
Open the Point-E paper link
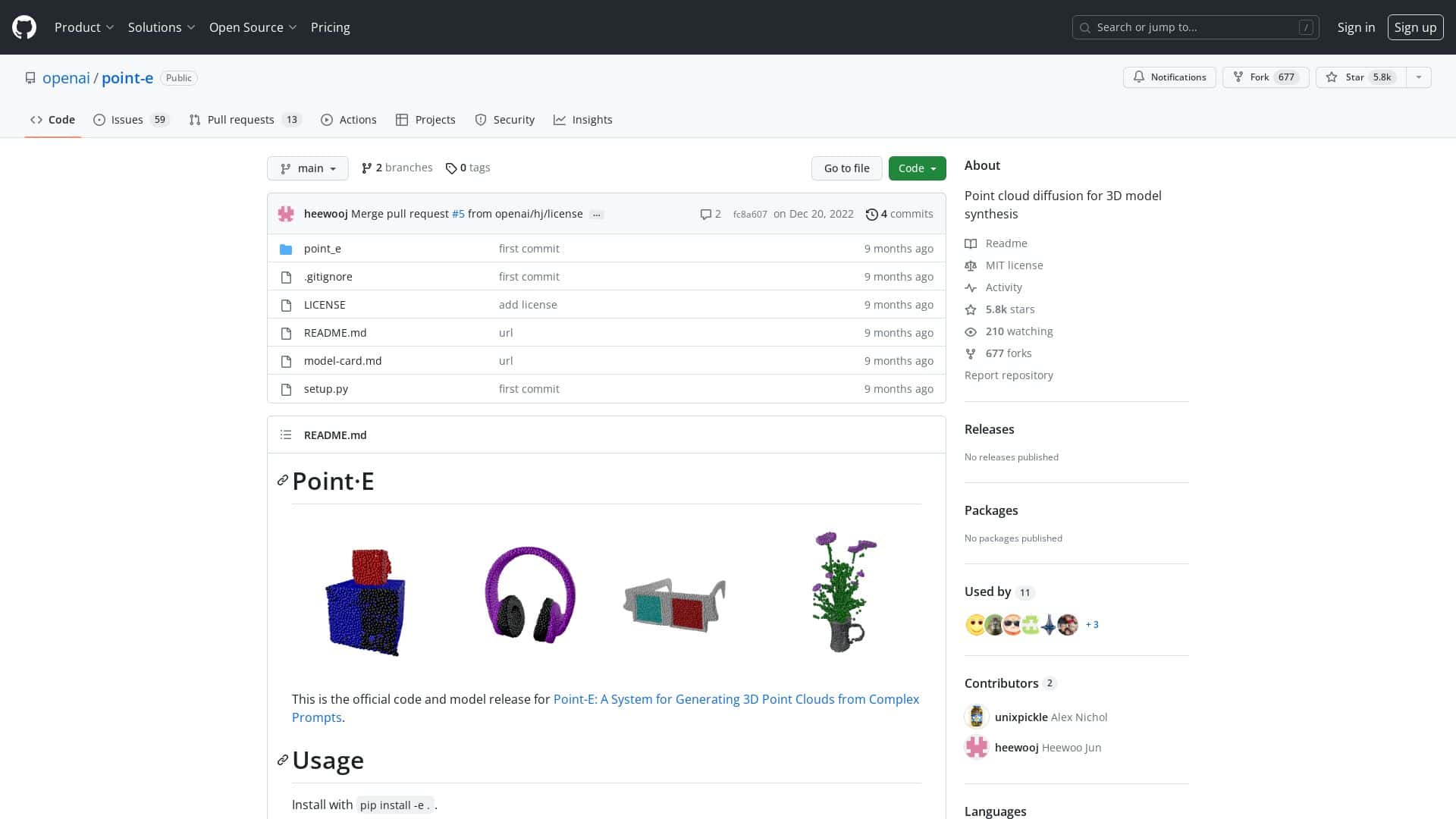coord(605,708)
